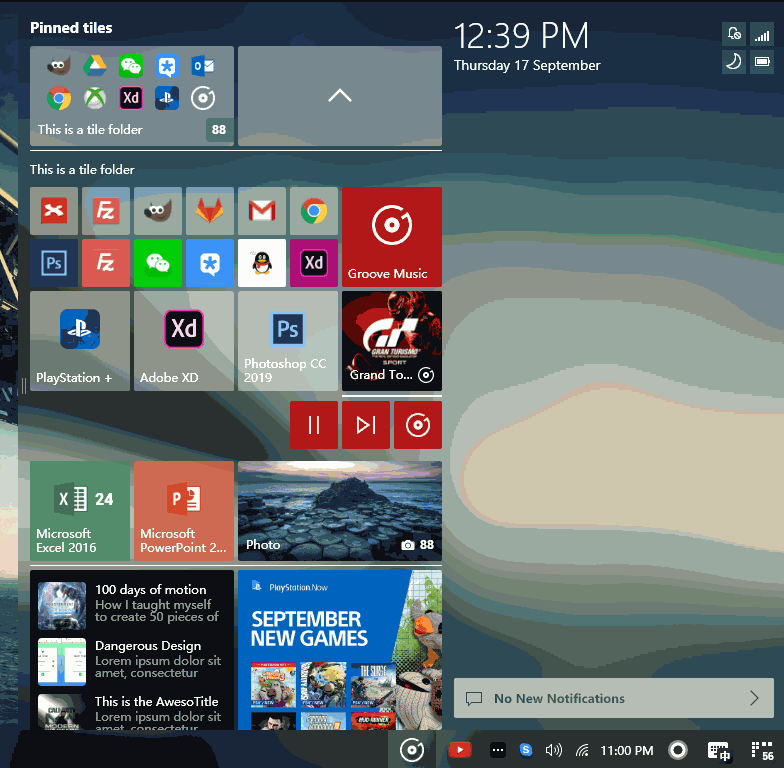Open the input method keyboard tray icon
Screen dimensions: 784x768
pyautogui.click(x=719, y=750)
